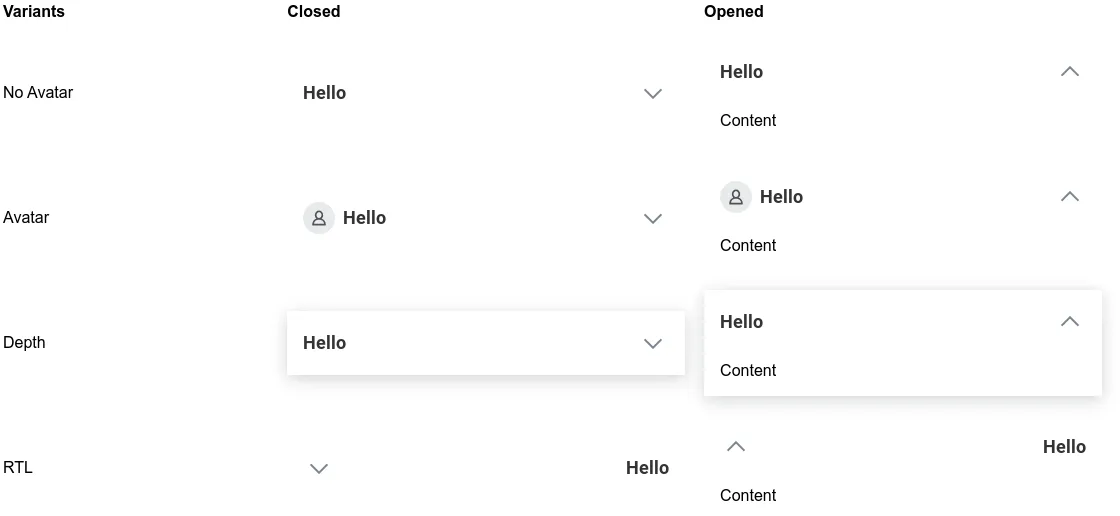The height and width of the screenshot is (516, 1120).
Task: Click the avatar icon in closed Avatar row
Action: 319,218
